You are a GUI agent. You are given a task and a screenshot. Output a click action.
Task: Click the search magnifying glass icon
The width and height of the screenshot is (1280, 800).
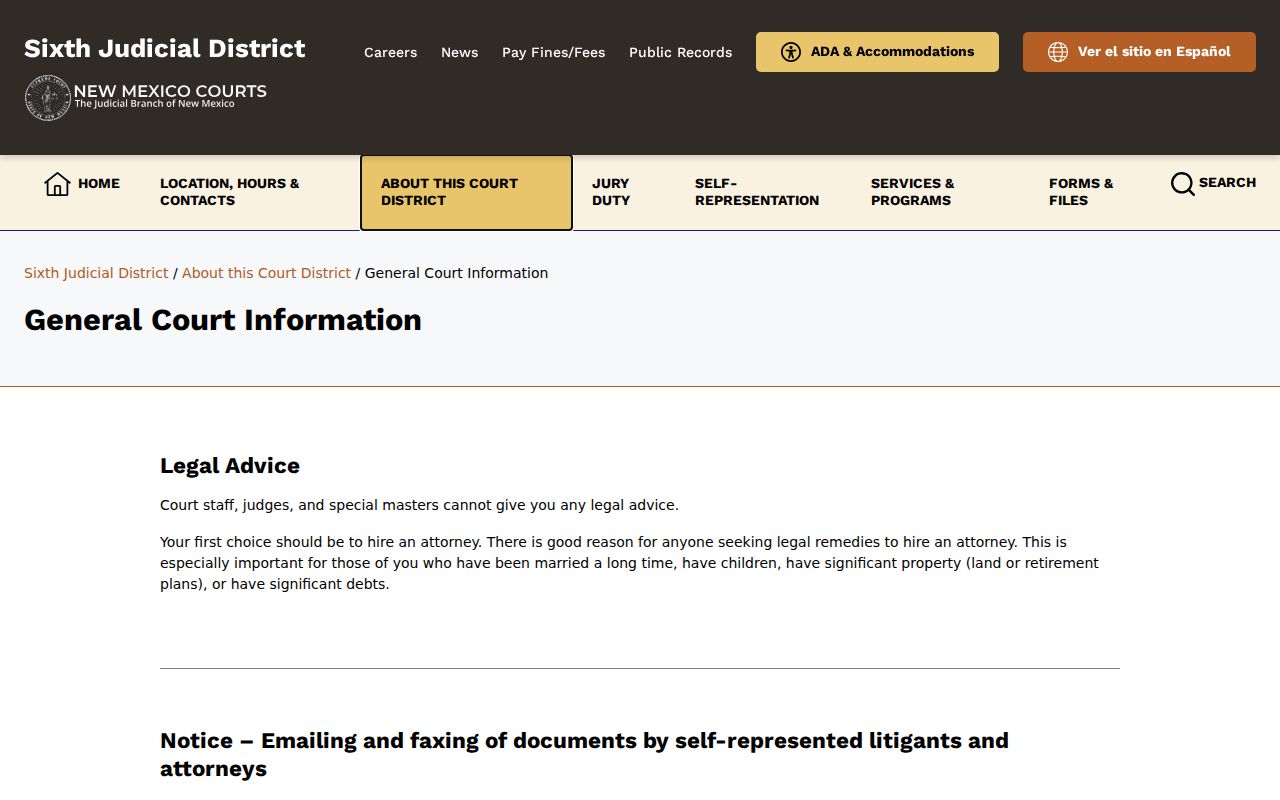[x=1182, y=184]
